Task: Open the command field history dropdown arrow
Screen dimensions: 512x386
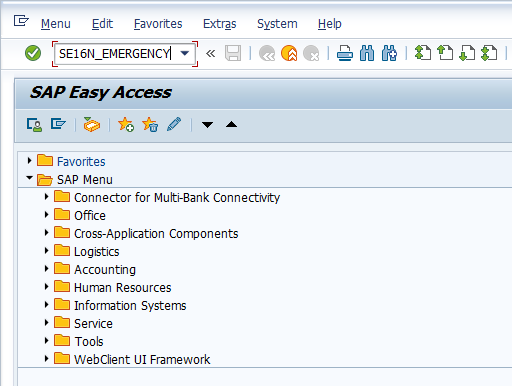Action: [x=185, y=53]
